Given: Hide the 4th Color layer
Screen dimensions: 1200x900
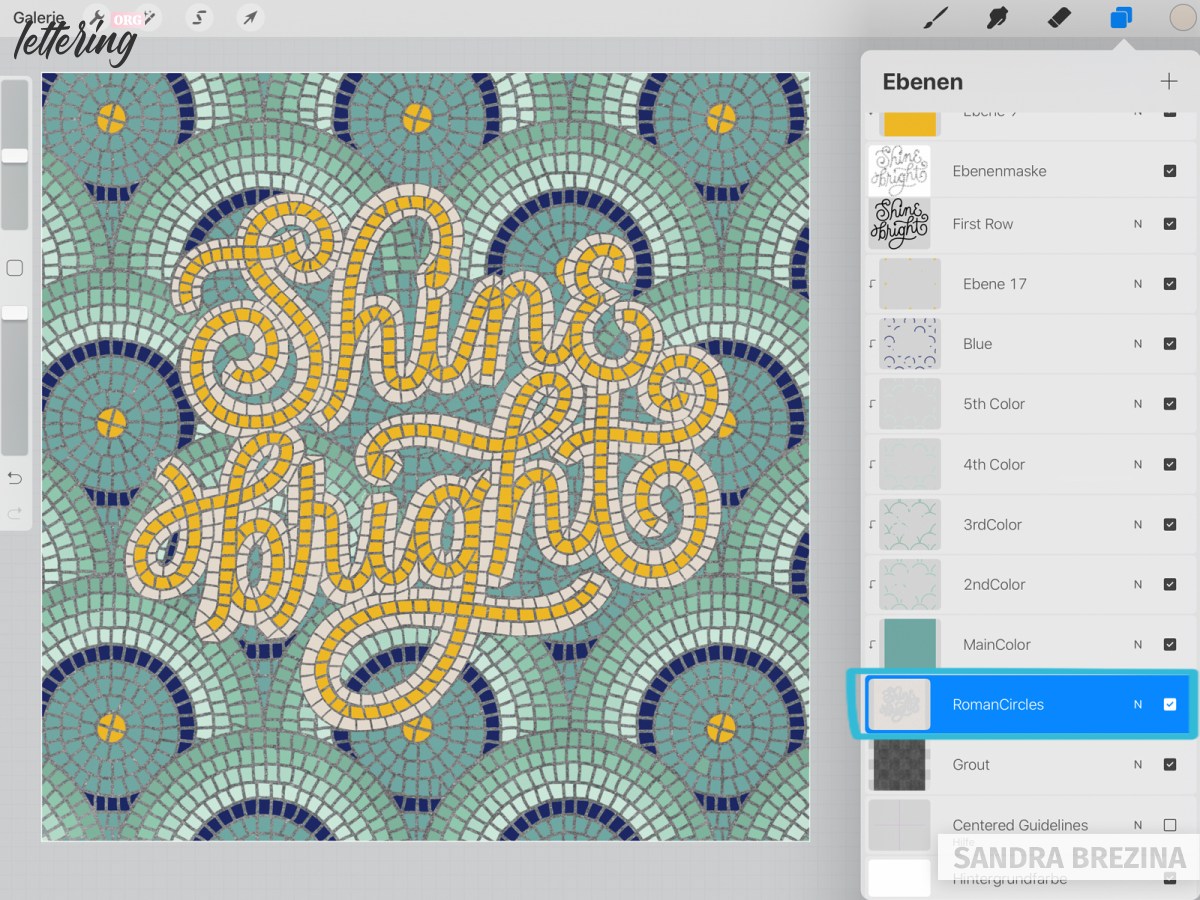Looking at the screenshot, I should point(1170,464).
